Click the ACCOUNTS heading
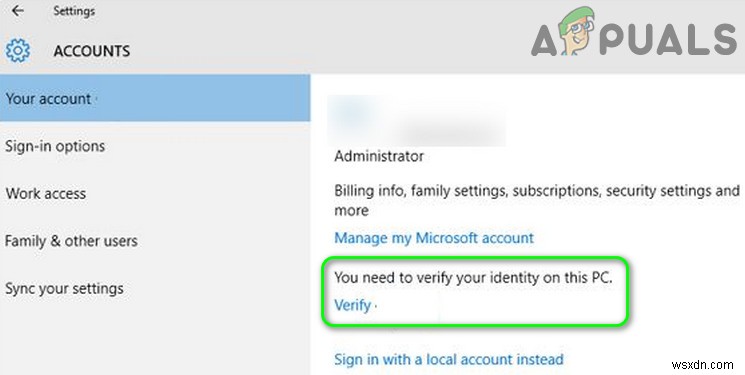The width and height of the screenshot is (745, 375). [92, 51]
